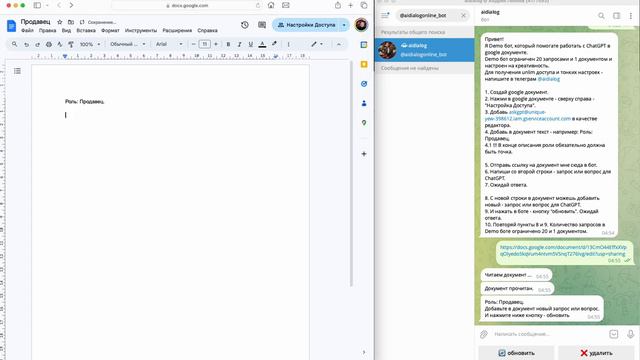This screenshot has width=640, height=360.
Task: Select the paint format tool
Action: [71, 44]
